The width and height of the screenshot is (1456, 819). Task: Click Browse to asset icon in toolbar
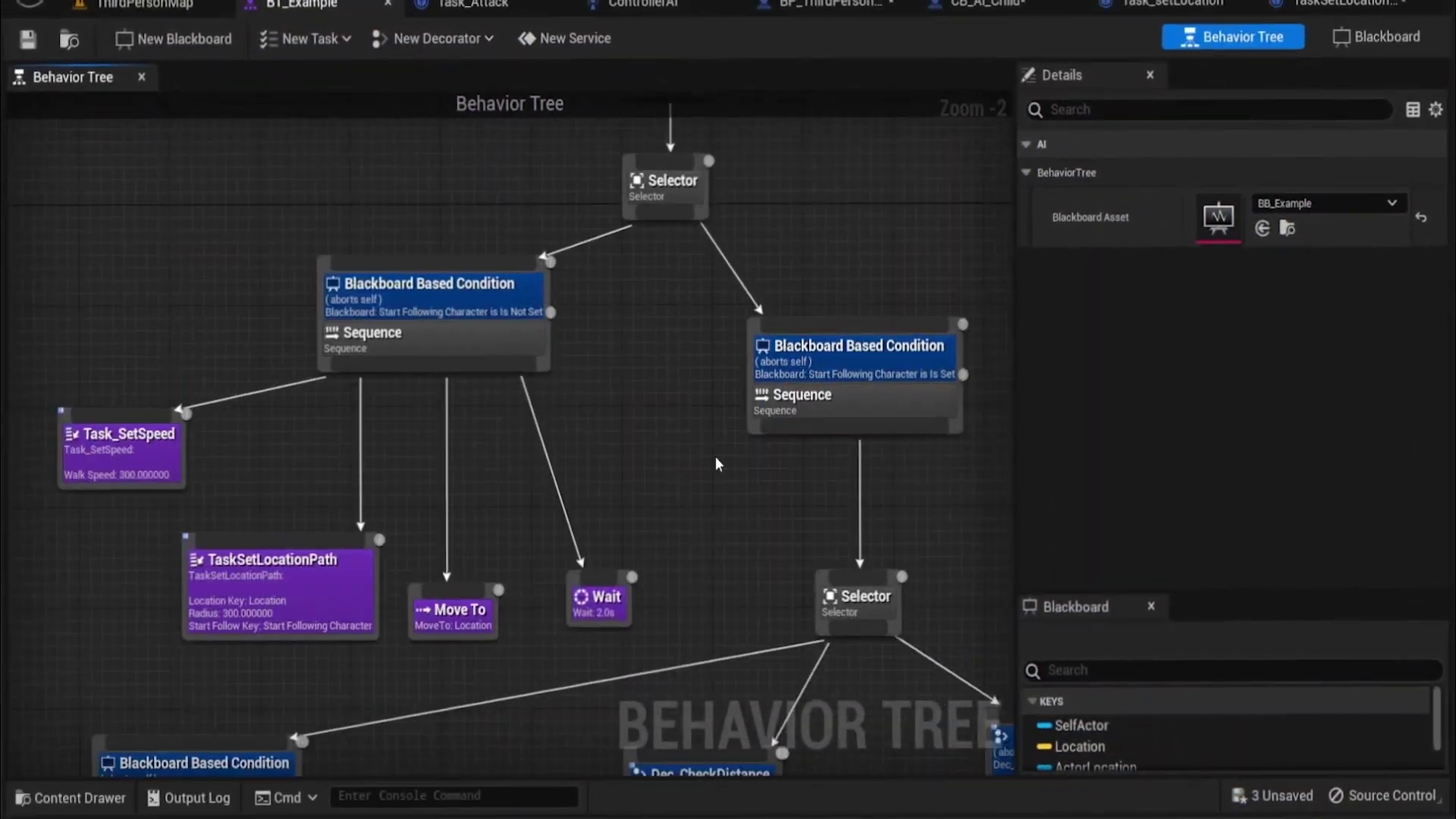pos(69,39)
